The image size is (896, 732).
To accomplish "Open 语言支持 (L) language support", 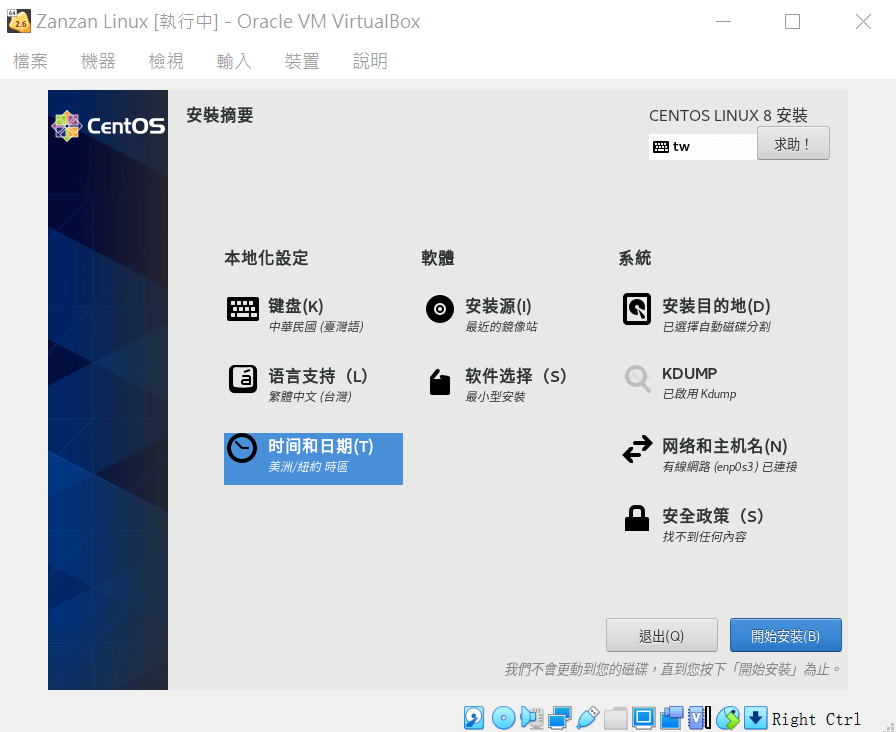I will pos(313,383).
